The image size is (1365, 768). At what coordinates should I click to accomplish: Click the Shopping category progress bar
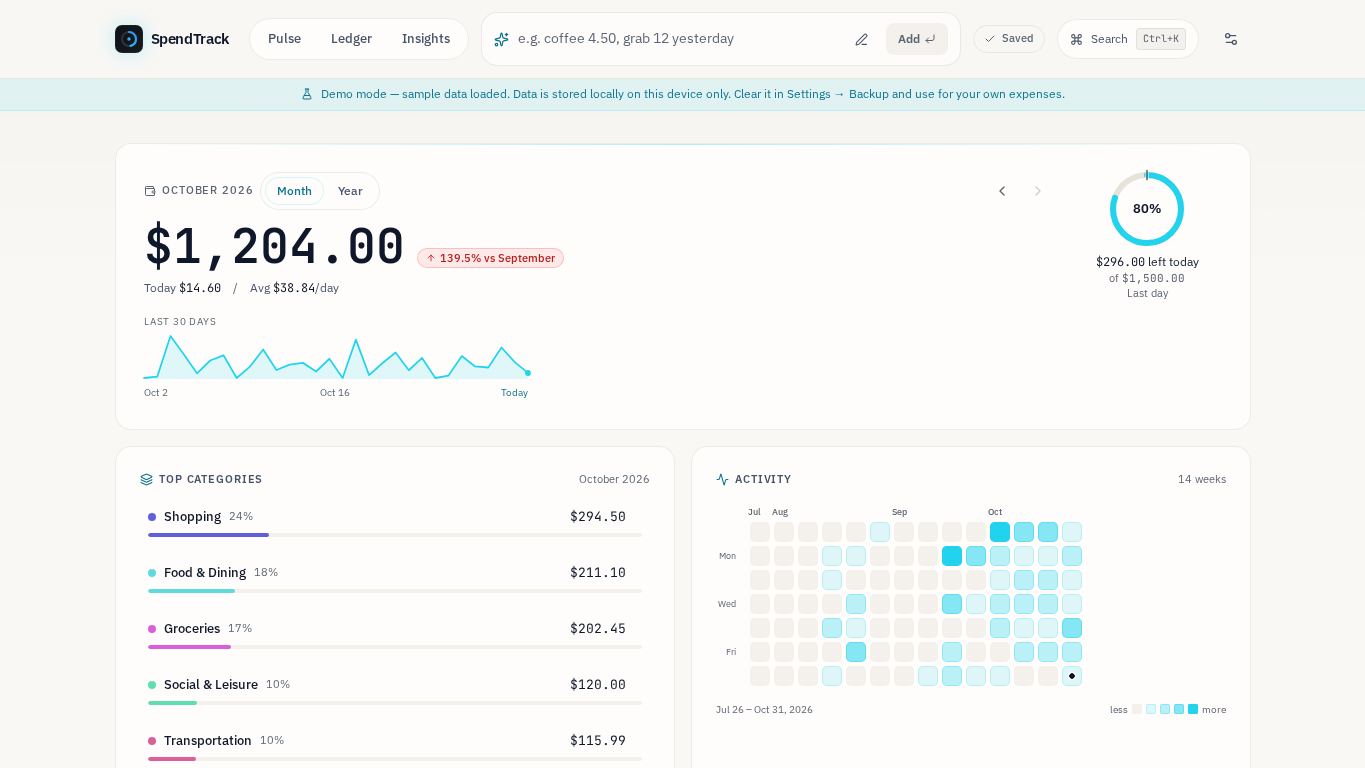pos(395,535)
